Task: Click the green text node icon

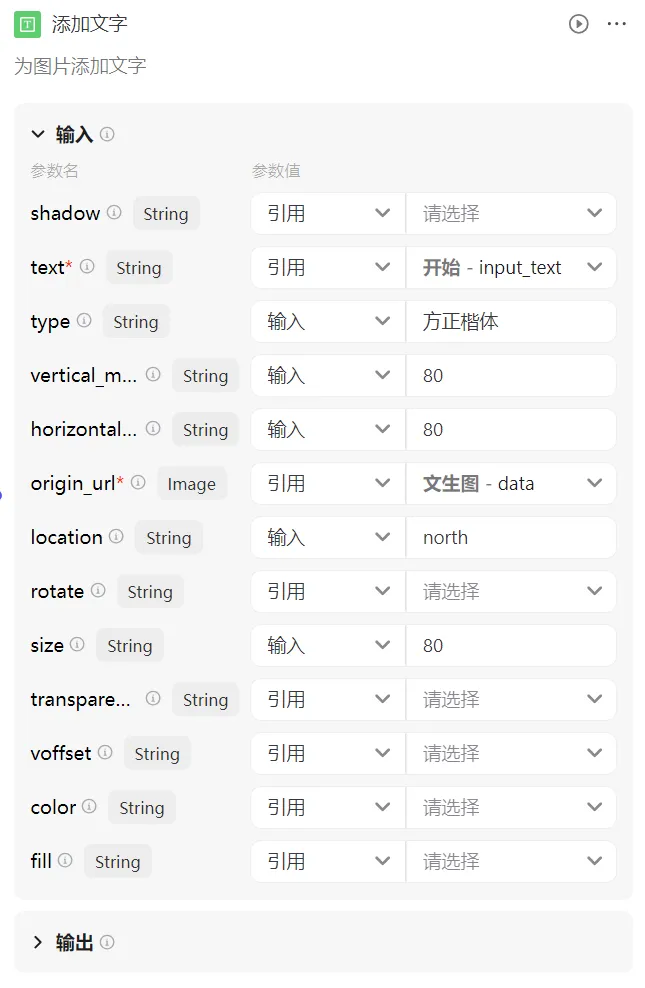Action: coord(27,25)
